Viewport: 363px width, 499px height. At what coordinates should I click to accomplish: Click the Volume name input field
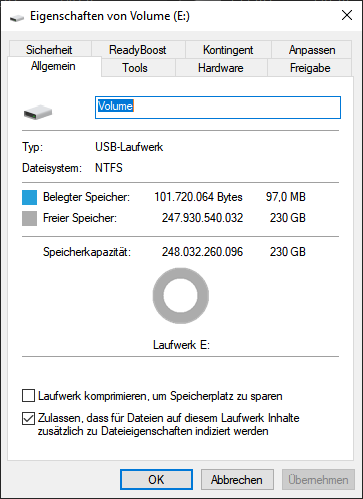pos(218,107)
